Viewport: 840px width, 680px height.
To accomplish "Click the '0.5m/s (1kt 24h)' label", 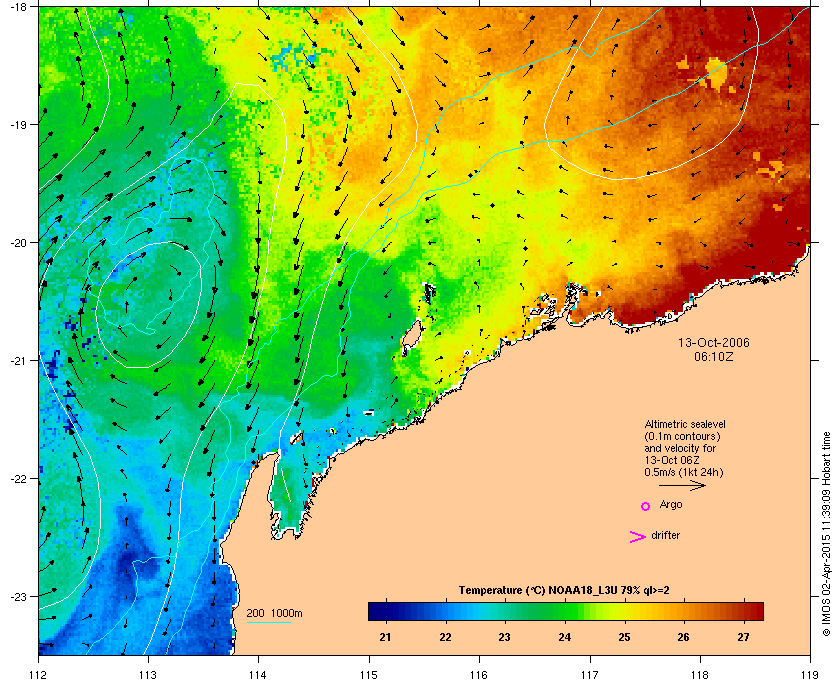I will point(684,473).
